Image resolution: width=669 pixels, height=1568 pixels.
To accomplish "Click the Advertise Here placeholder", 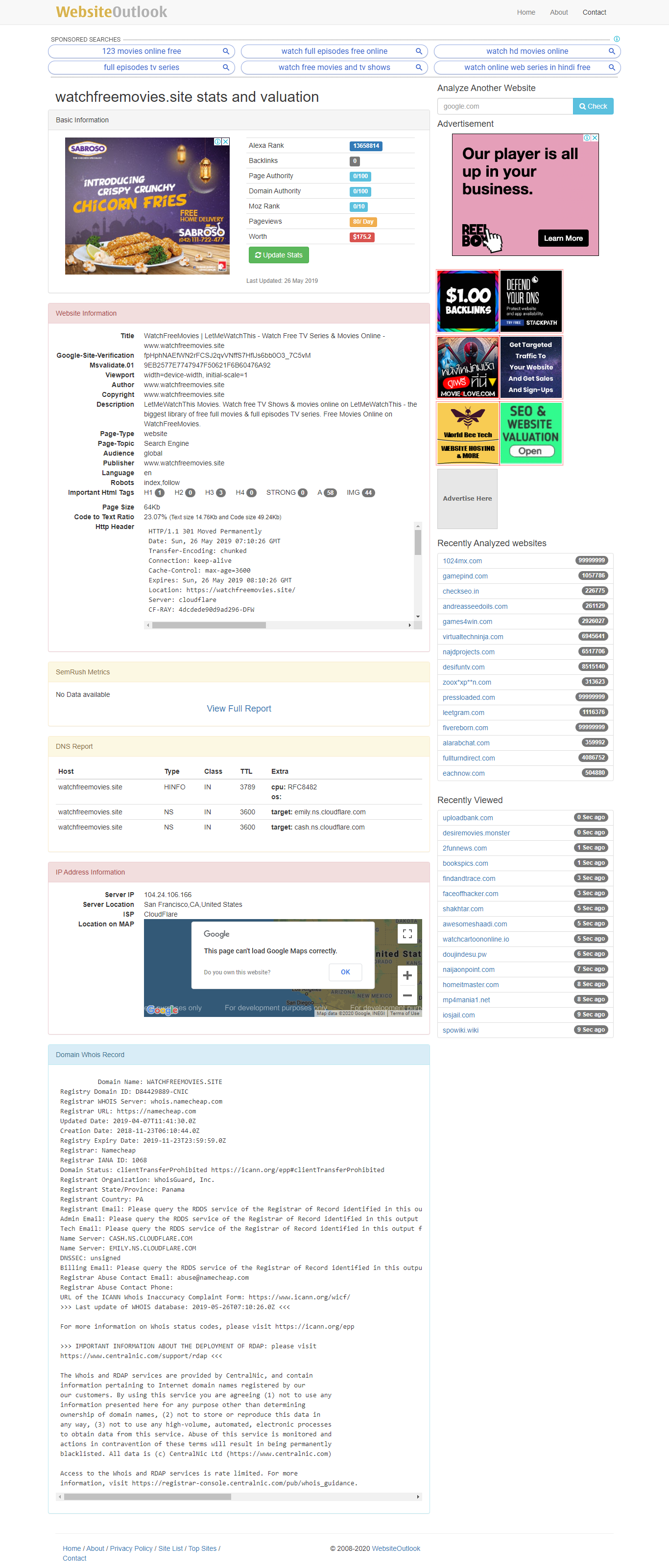I will pyautogui.click(x=467, y=499).
